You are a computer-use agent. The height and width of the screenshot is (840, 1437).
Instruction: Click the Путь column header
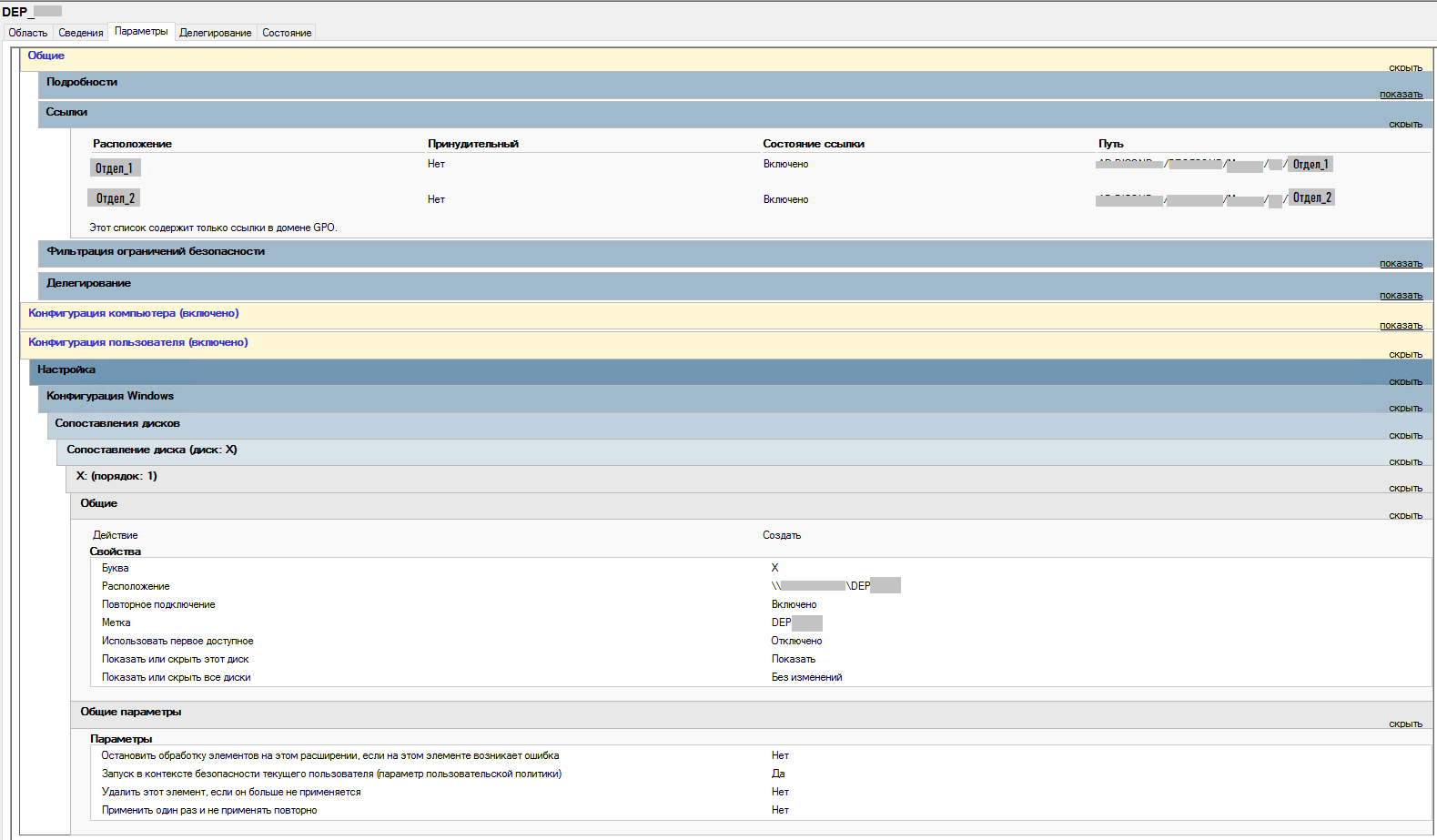coord(1111,144)
